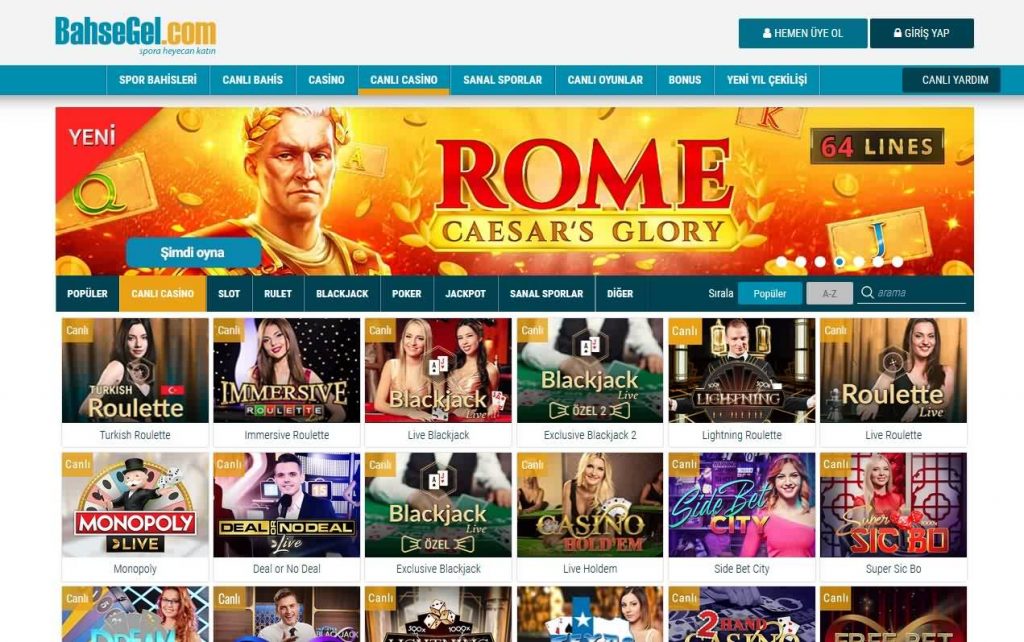Viewport: 1024px width, 642px height.
Task: Click the Giriş Yap login button
Action: coord(921,33)
